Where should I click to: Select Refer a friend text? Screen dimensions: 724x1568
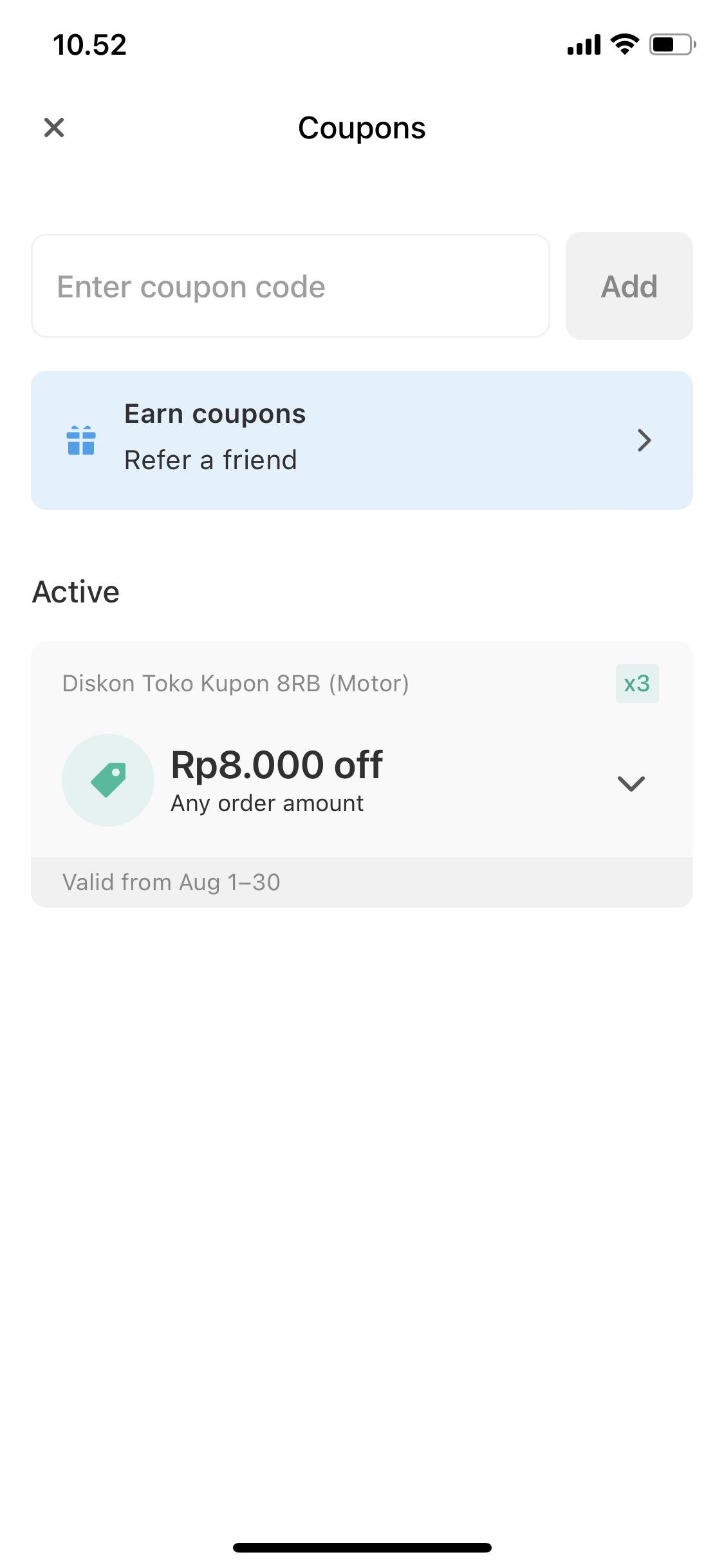coord(210,460)
